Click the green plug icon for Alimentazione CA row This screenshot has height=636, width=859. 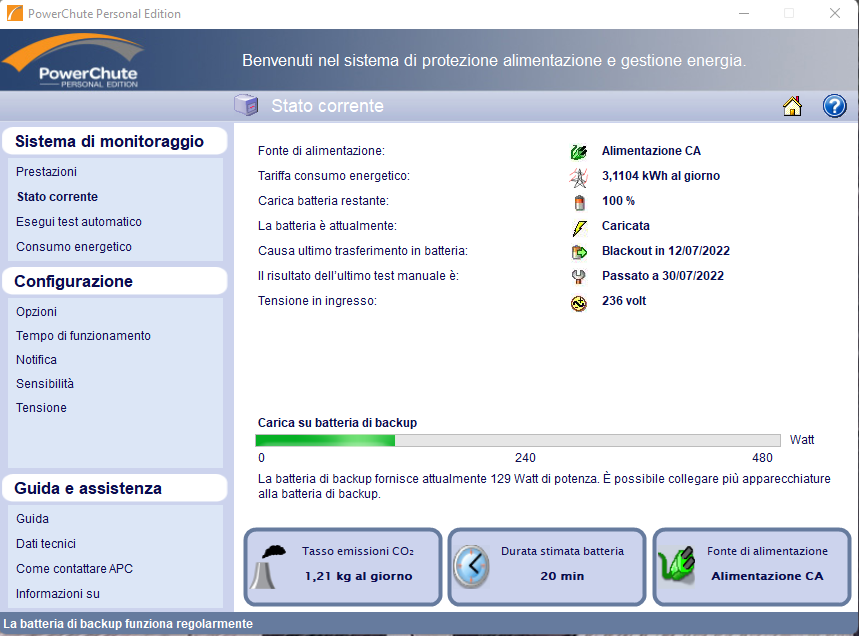(x=579, y=152)
